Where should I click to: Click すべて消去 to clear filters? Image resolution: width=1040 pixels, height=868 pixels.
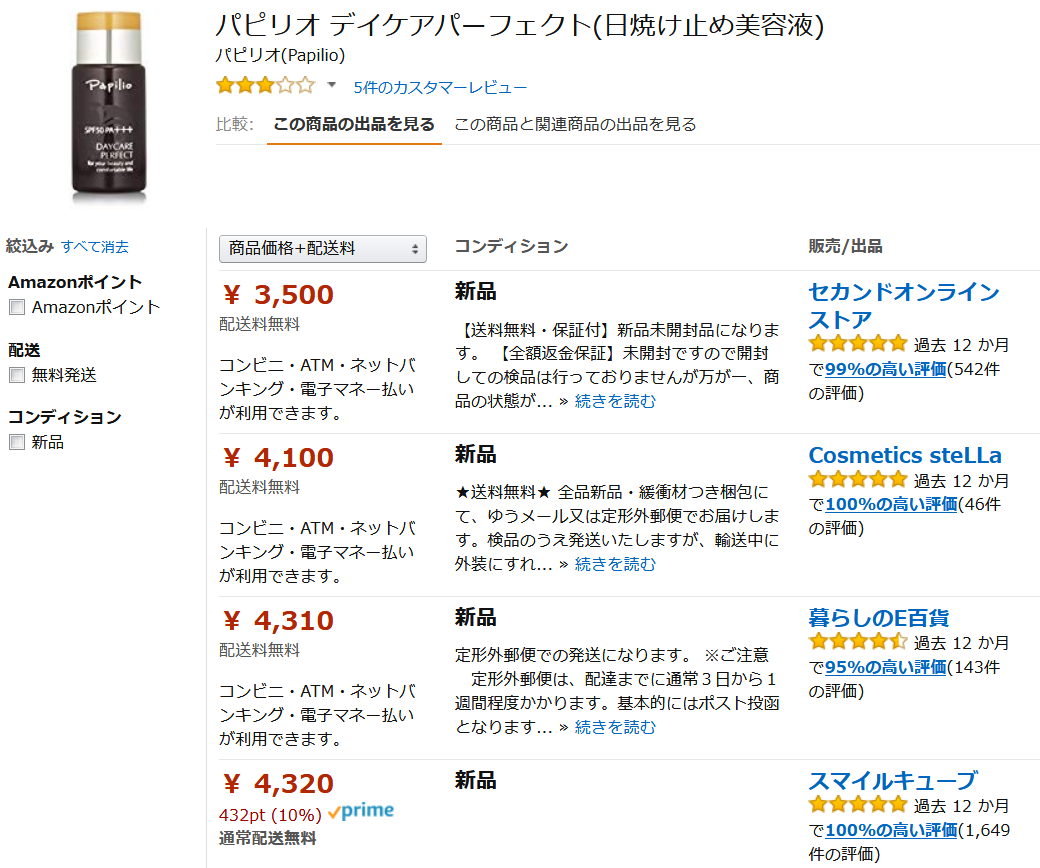[95, 247]
